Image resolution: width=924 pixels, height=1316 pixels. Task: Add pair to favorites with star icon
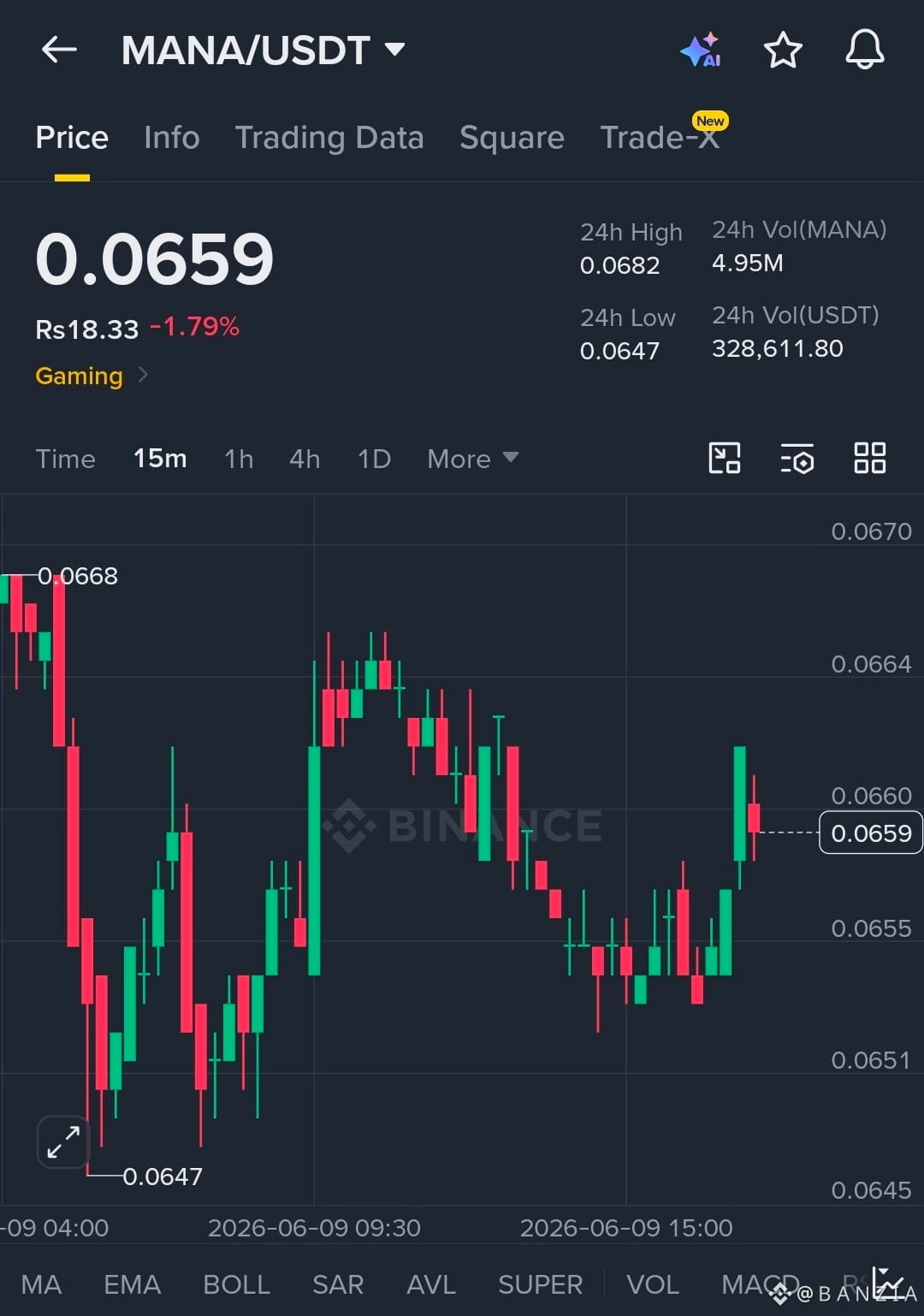782,50
